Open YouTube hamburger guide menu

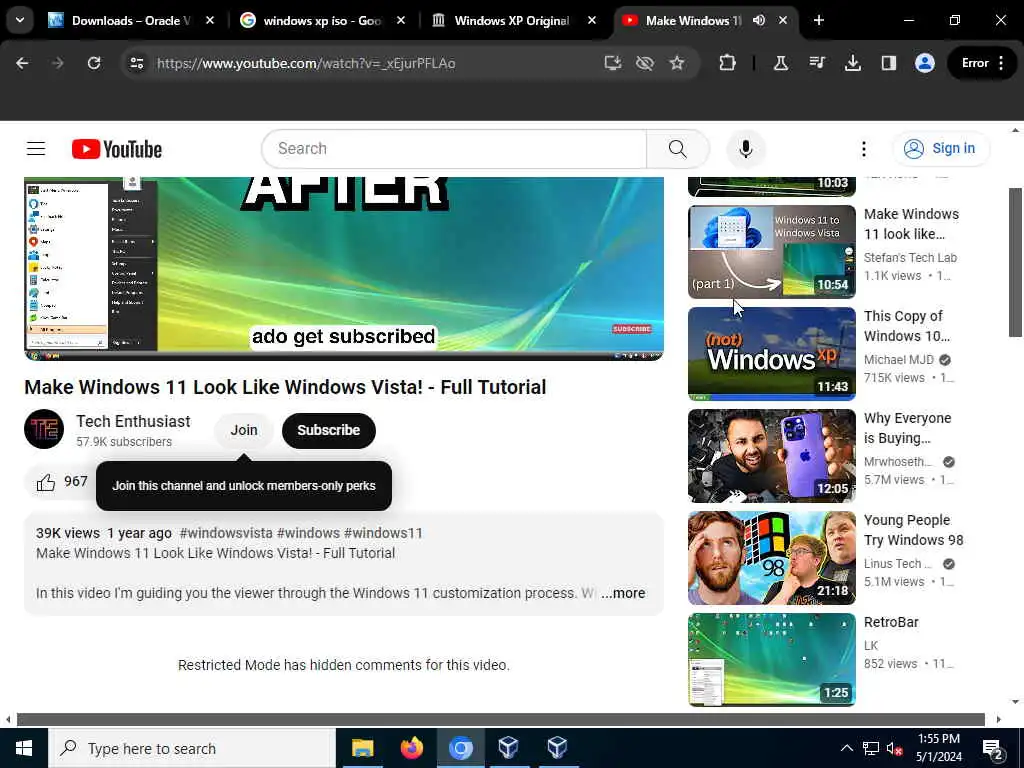(x=36, y=149)
